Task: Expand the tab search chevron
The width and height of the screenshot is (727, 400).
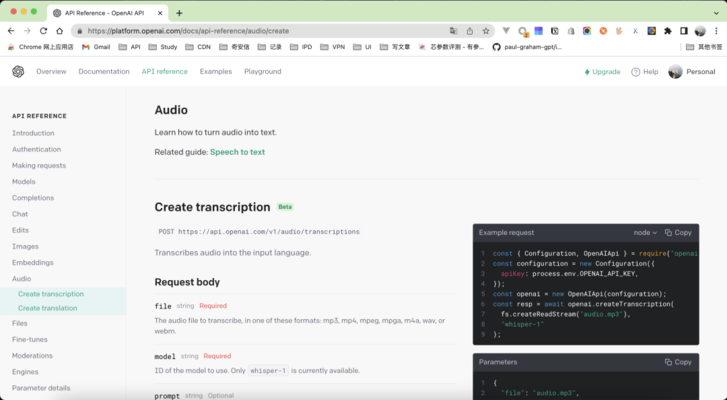Action: [716, 13]
